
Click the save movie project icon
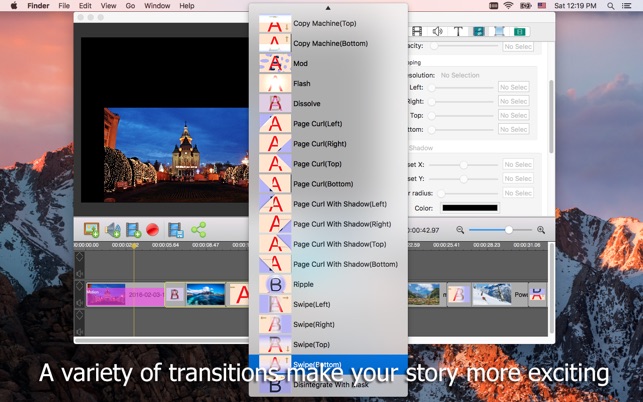coord(176,230)
